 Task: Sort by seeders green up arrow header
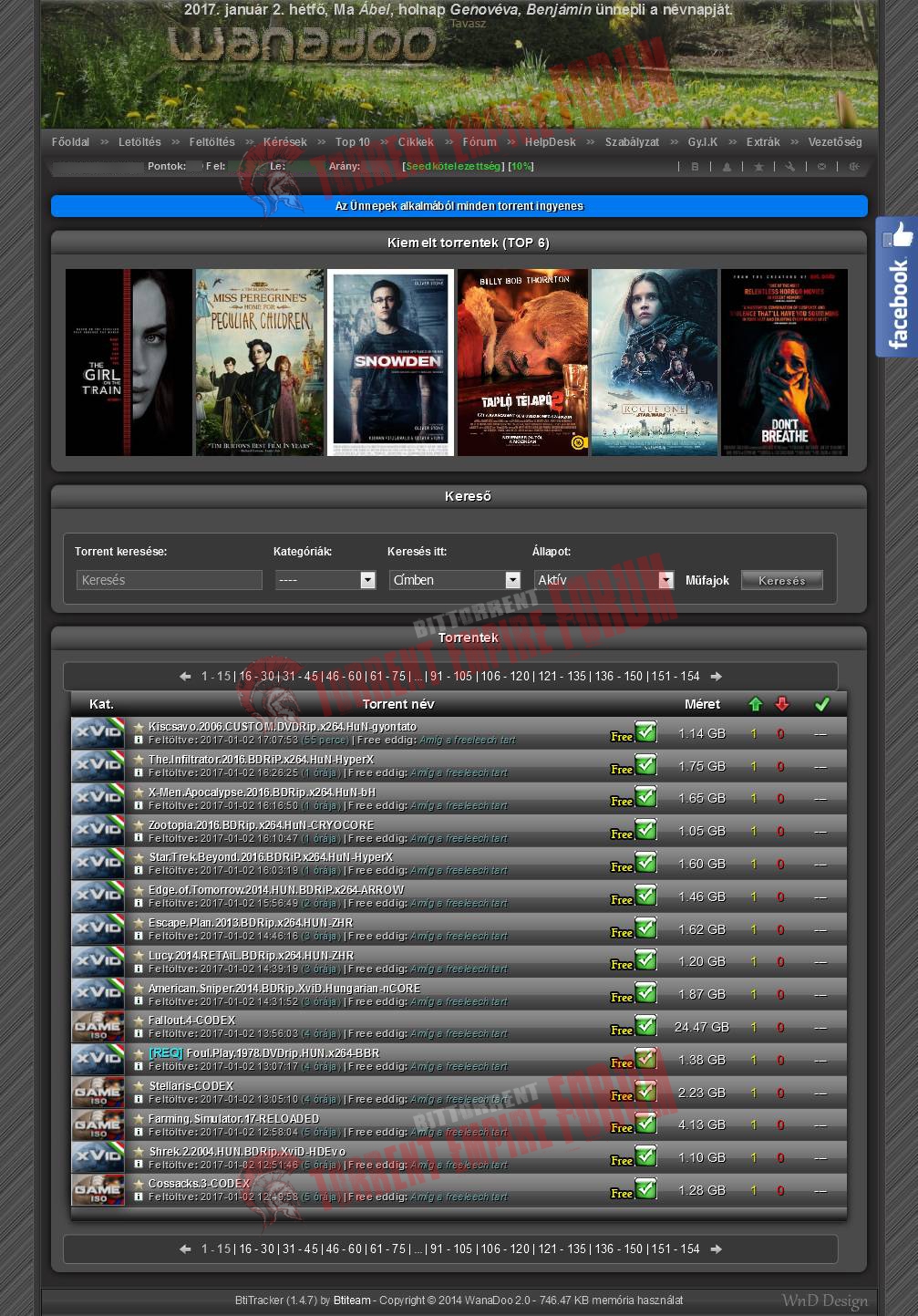point(754,704)
